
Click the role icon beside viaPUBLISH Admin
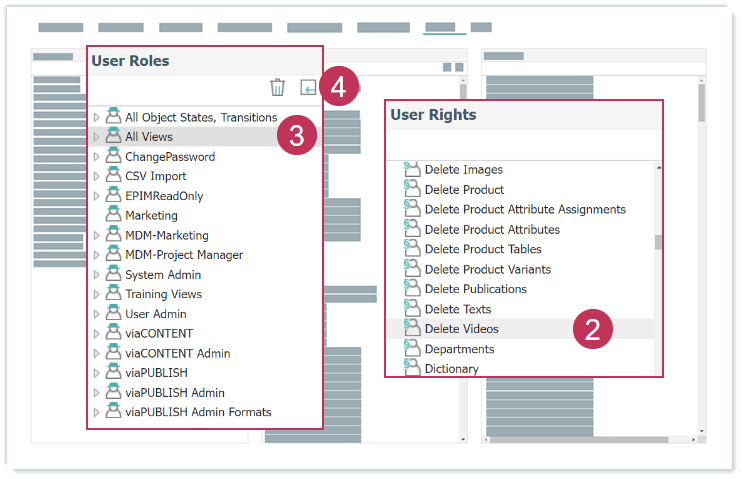(113, 393)
